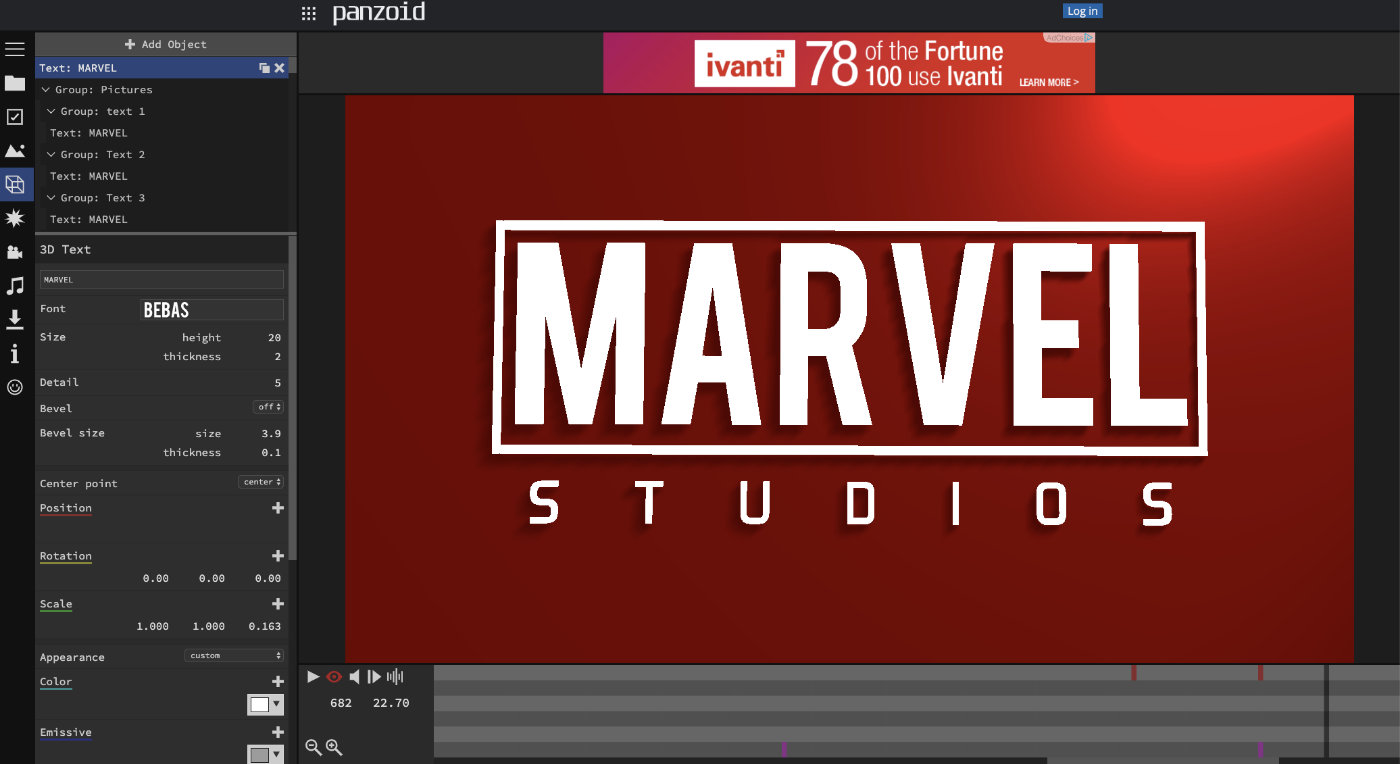
Task: Click the download icon in the sidebar
Action: coord(15,319)
